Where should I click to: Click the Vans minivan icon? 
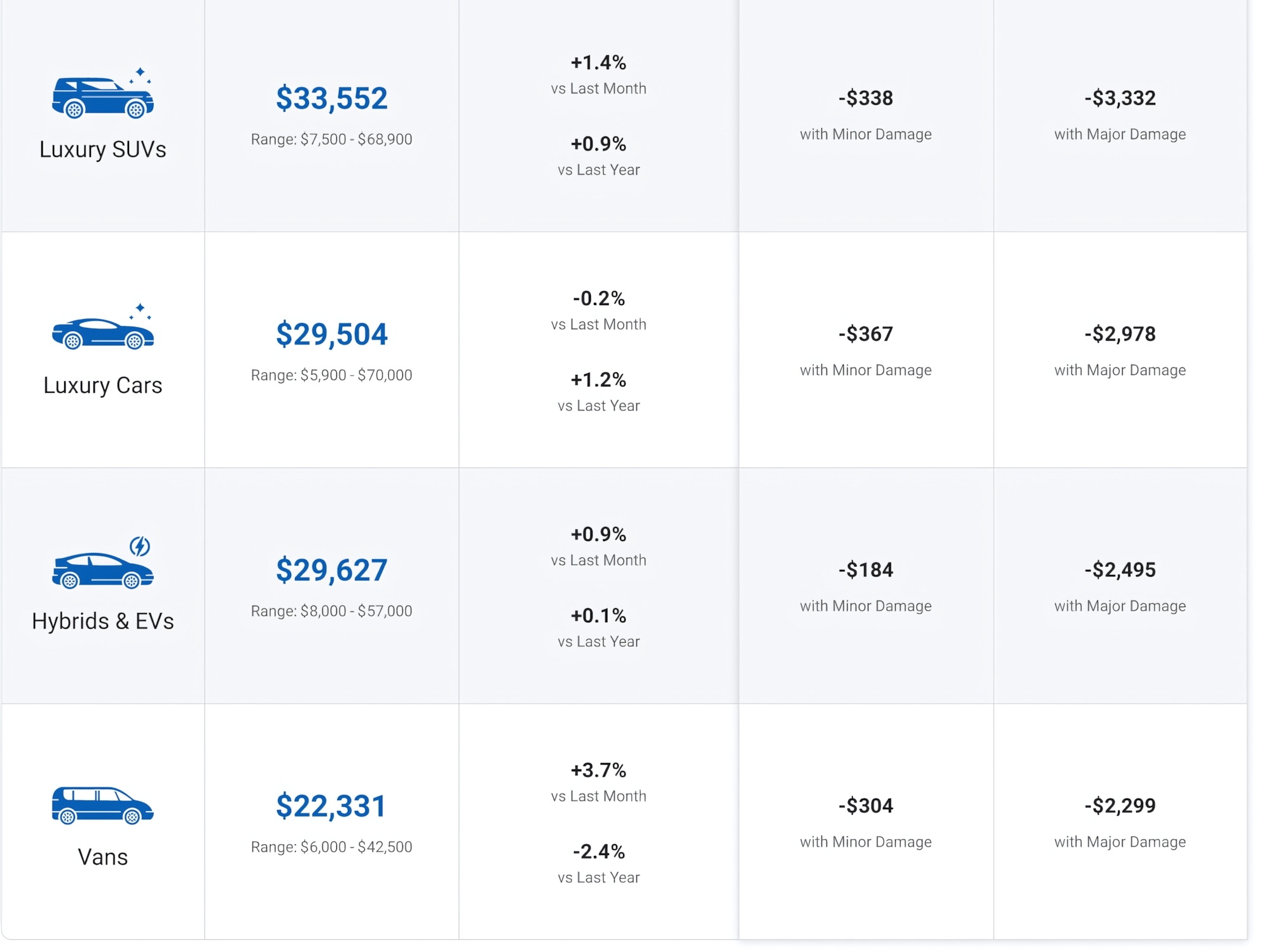coord(102,806)
